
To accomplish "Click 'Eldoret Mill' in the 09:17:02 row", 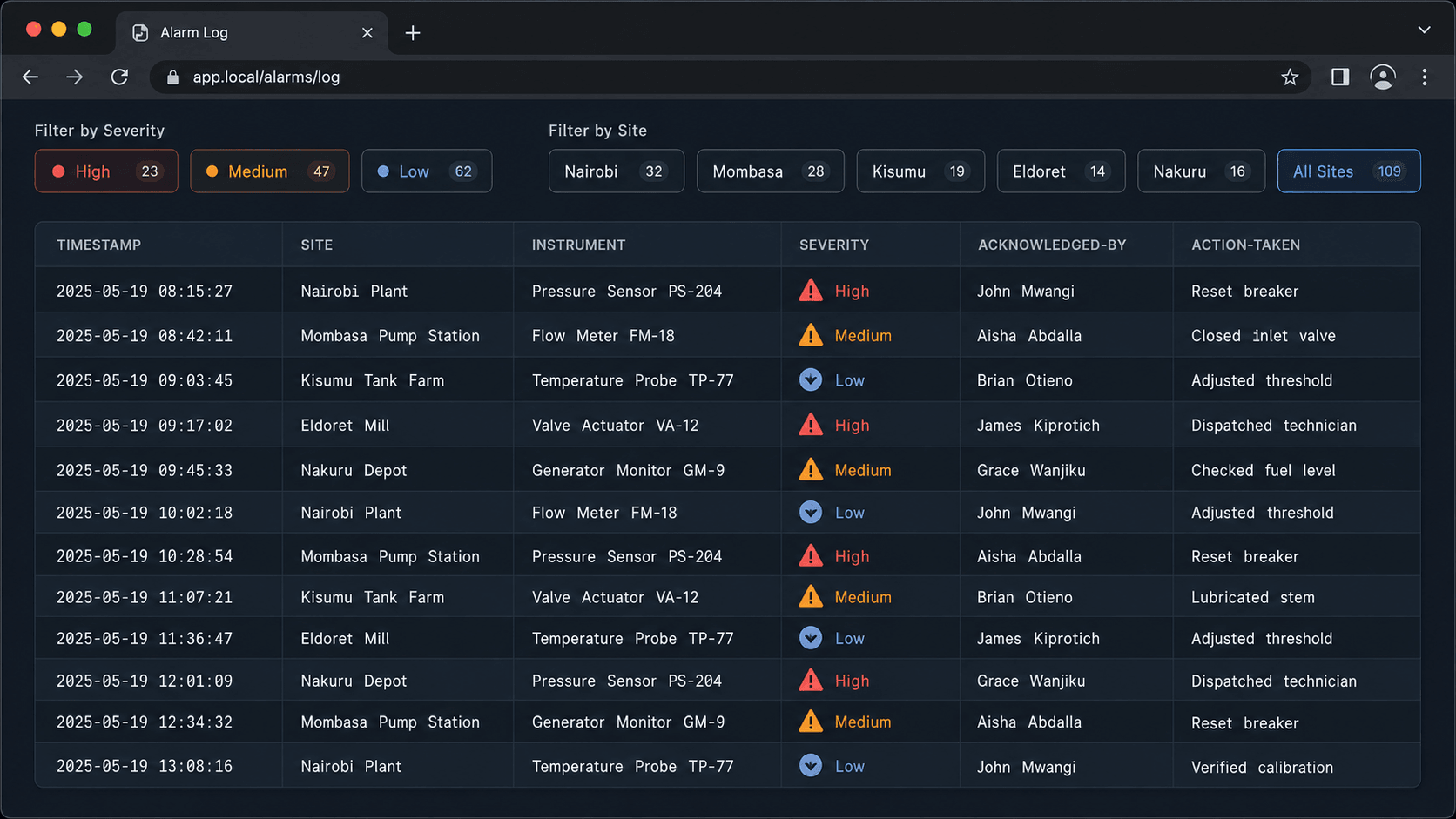I will (345, 426).
